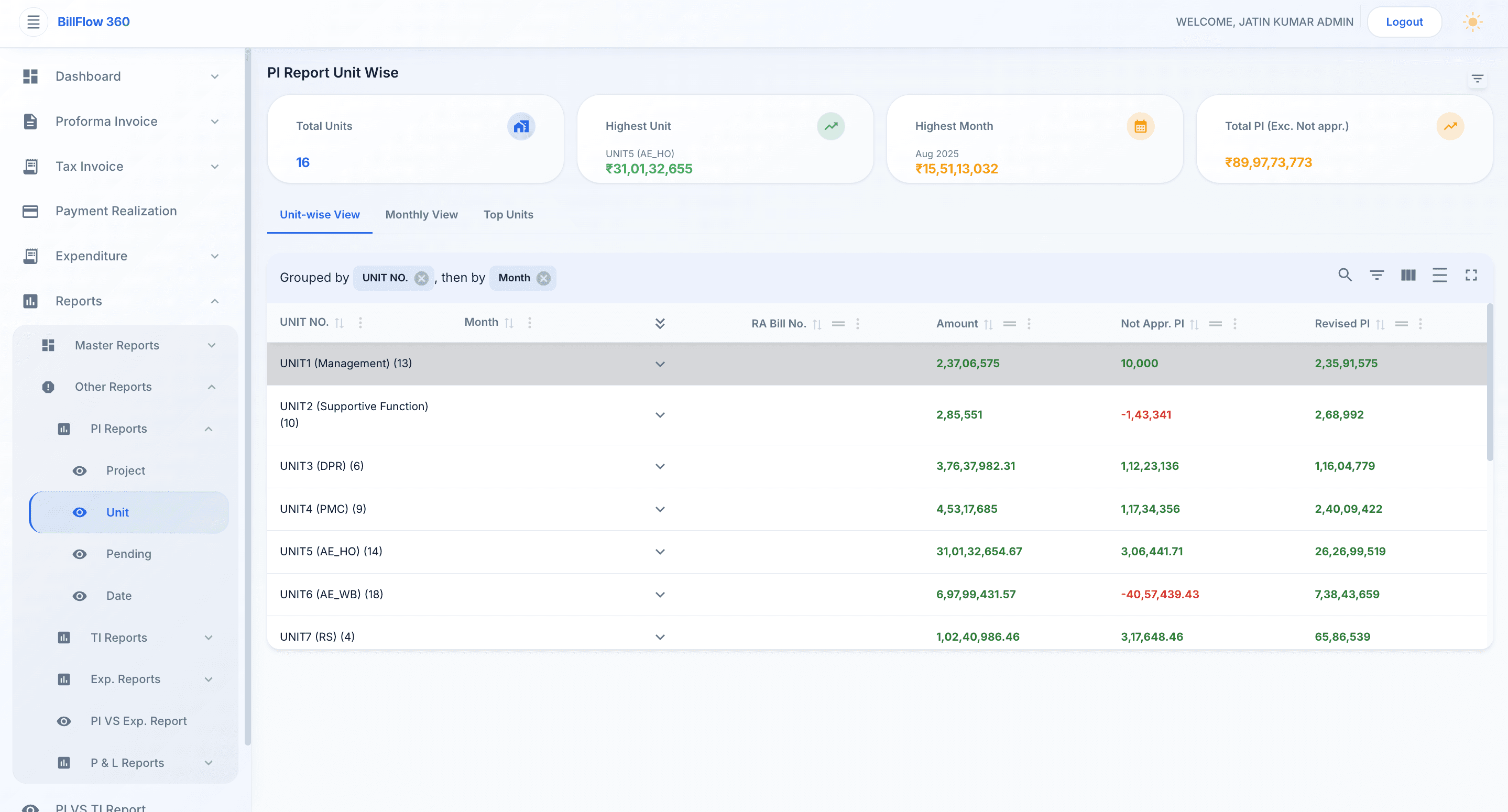Expand all grouped rows

(660, 324)
